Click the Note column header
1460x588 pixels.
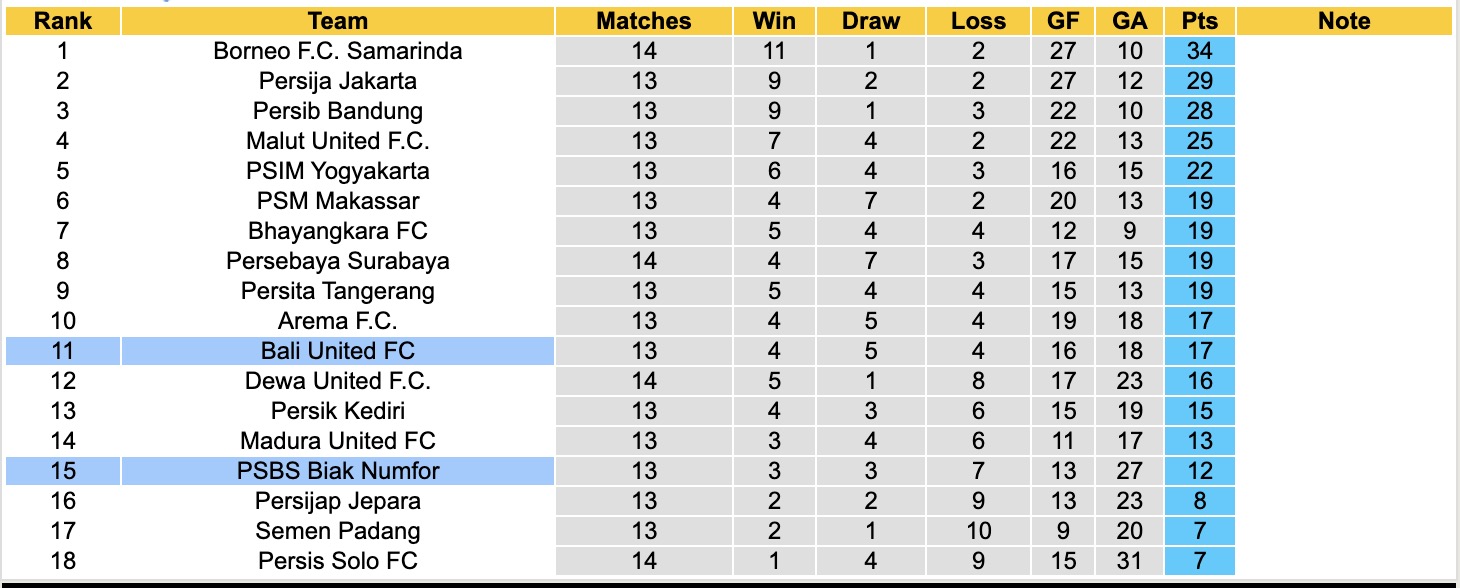1344,21
